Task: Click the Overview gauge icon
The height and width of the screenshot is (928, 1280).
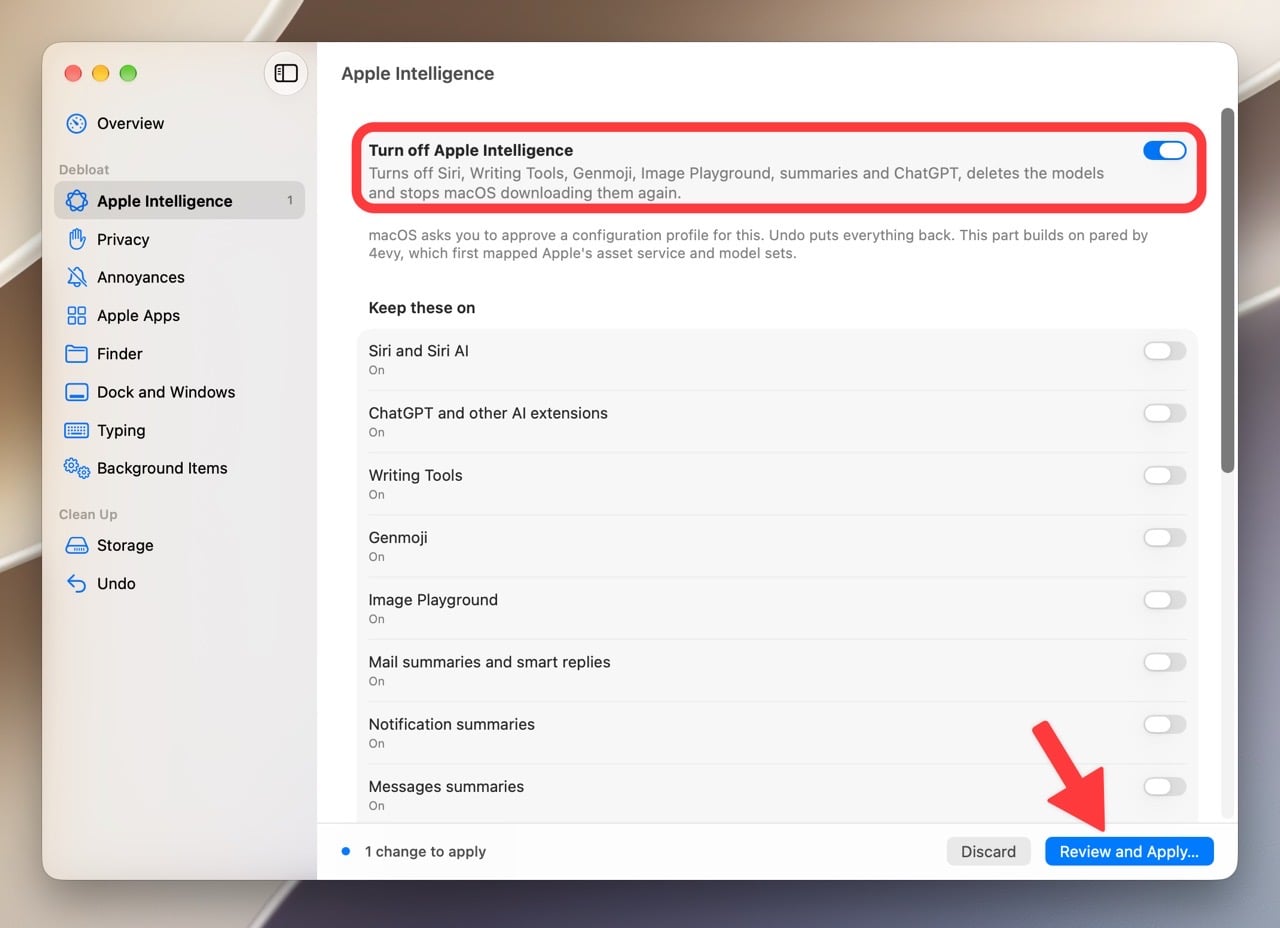Action: 76,124
